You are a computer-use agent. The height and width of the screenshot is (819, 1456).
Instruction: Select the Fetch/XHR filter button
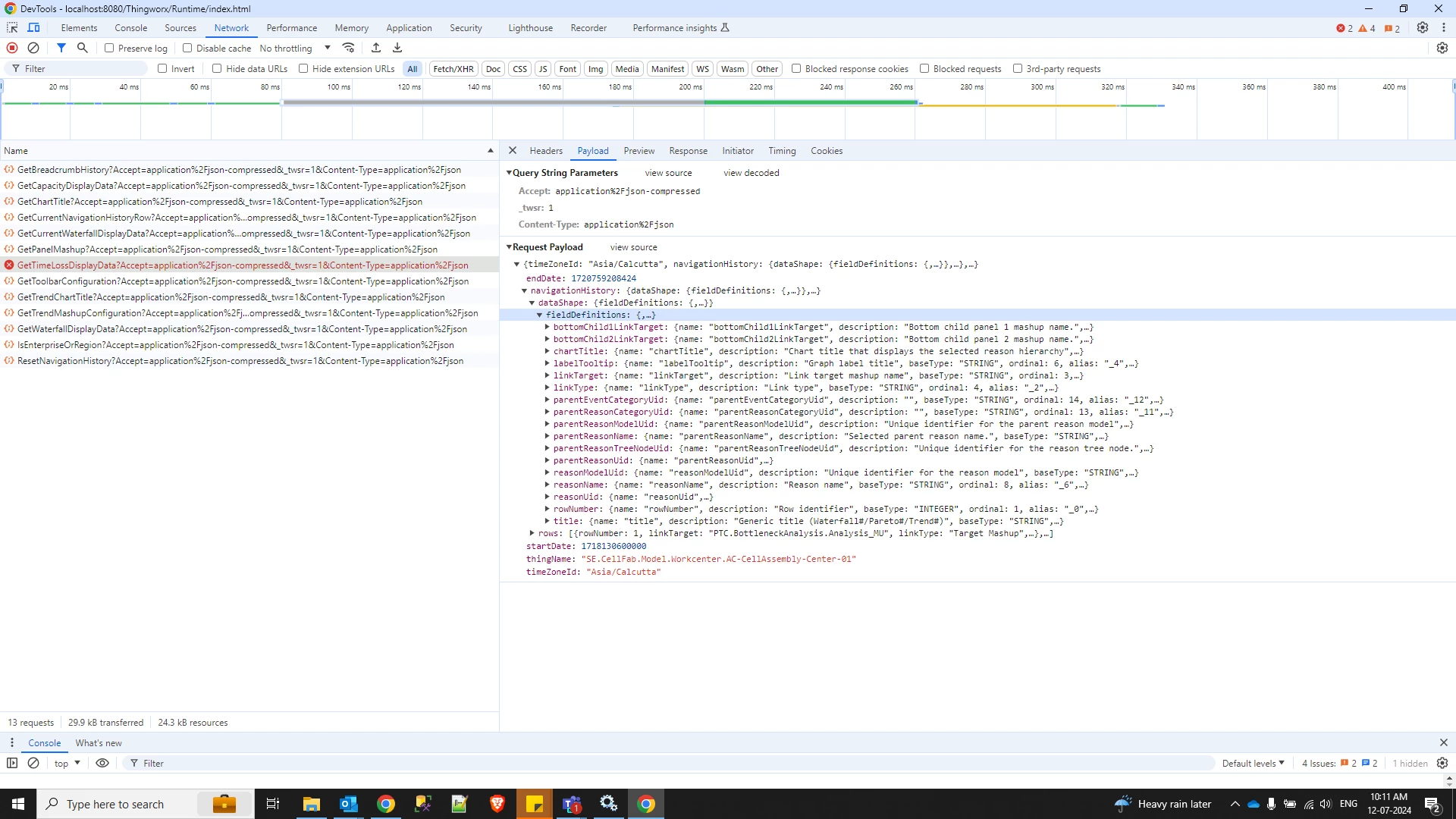pyautogui.click(x=453, y=69)
